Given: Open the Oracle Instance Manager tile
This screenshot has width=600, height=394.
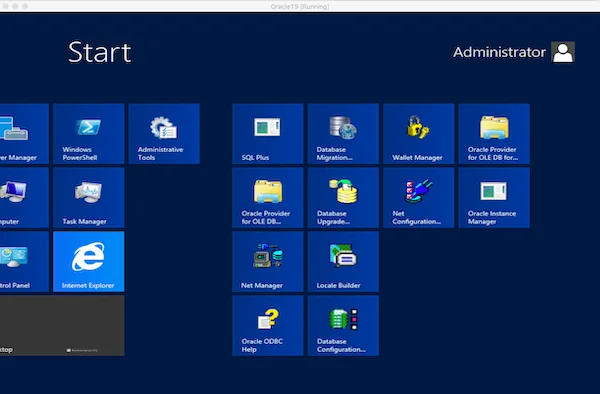Looking at the screenshot, I should coord(494,197).
